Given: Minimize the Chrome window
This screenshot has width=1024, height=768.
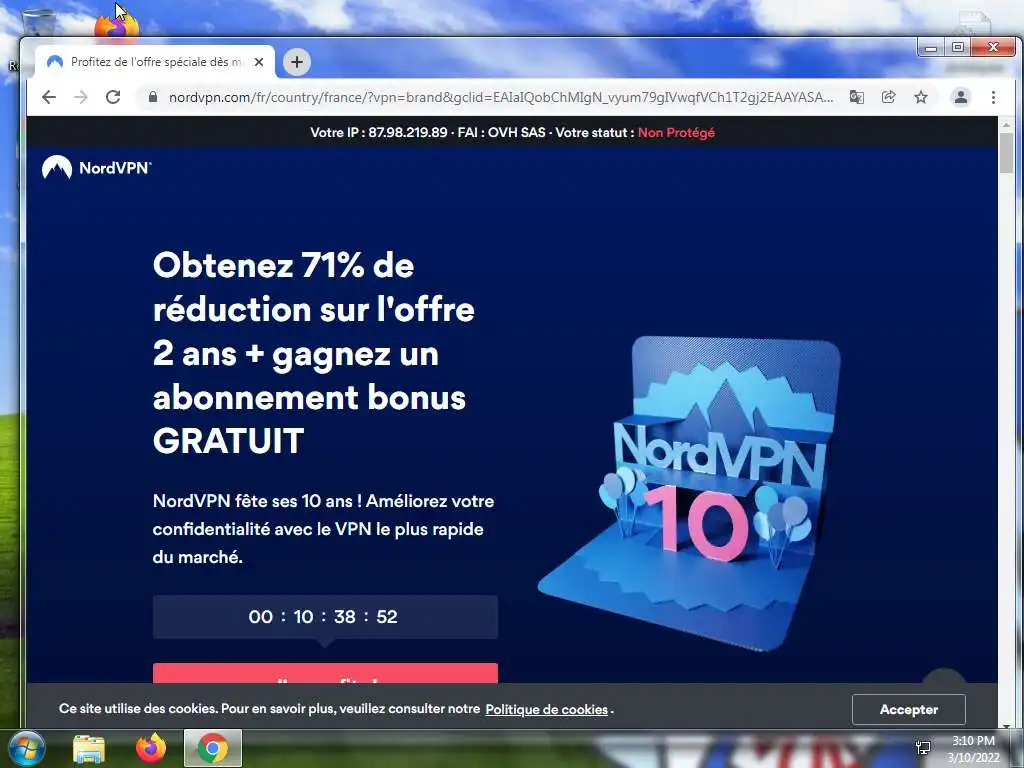Looking at the screenshot, I should tap(931, 48).
